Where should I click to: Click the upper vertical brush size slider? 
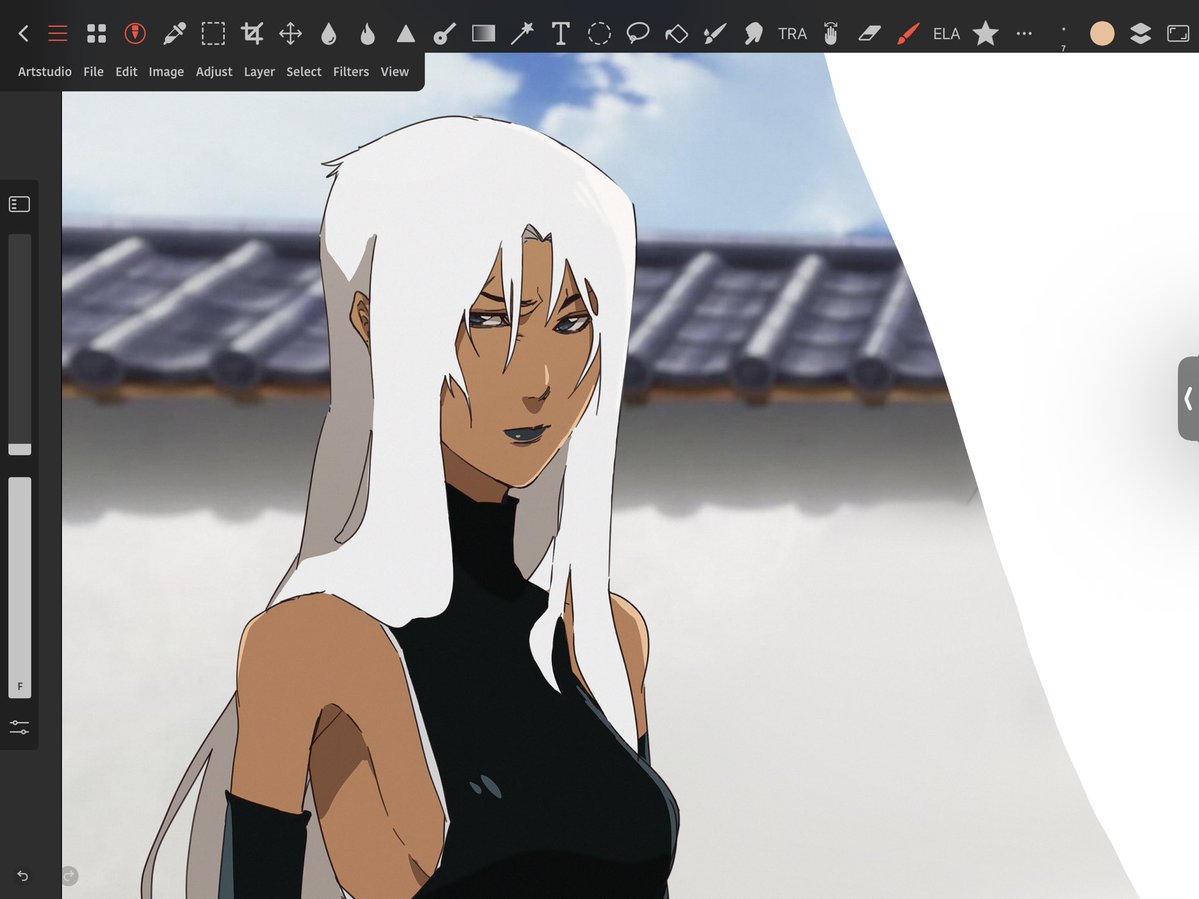coord(20,345)
